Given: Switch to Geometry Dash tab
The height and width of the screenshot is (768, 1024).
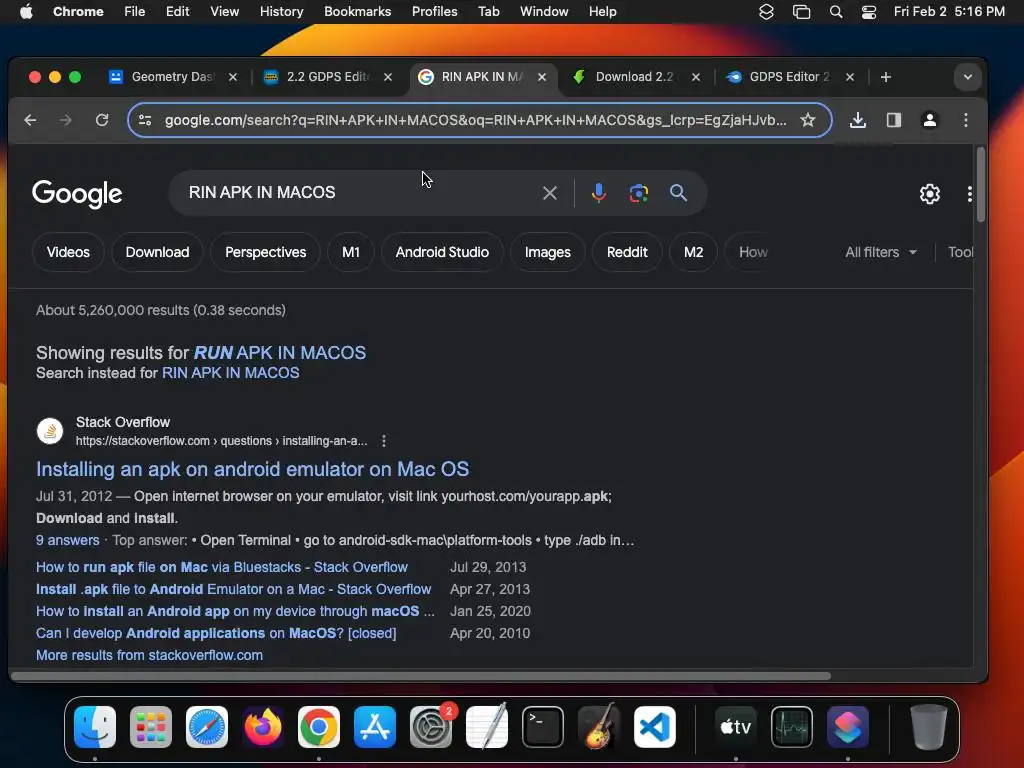Looking at the screenshot, I should pyautogui.click(x=172, y=77).
